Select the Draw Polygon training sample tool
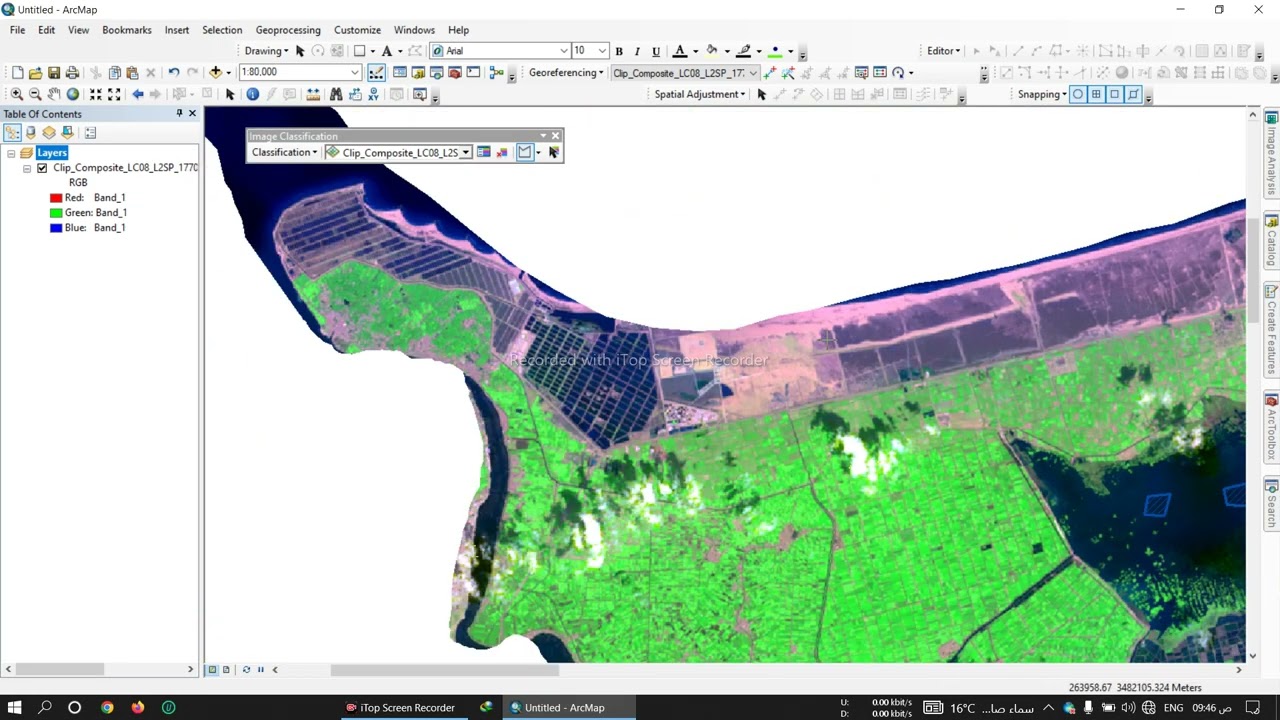1280x720 pixels. coord(524,152)
